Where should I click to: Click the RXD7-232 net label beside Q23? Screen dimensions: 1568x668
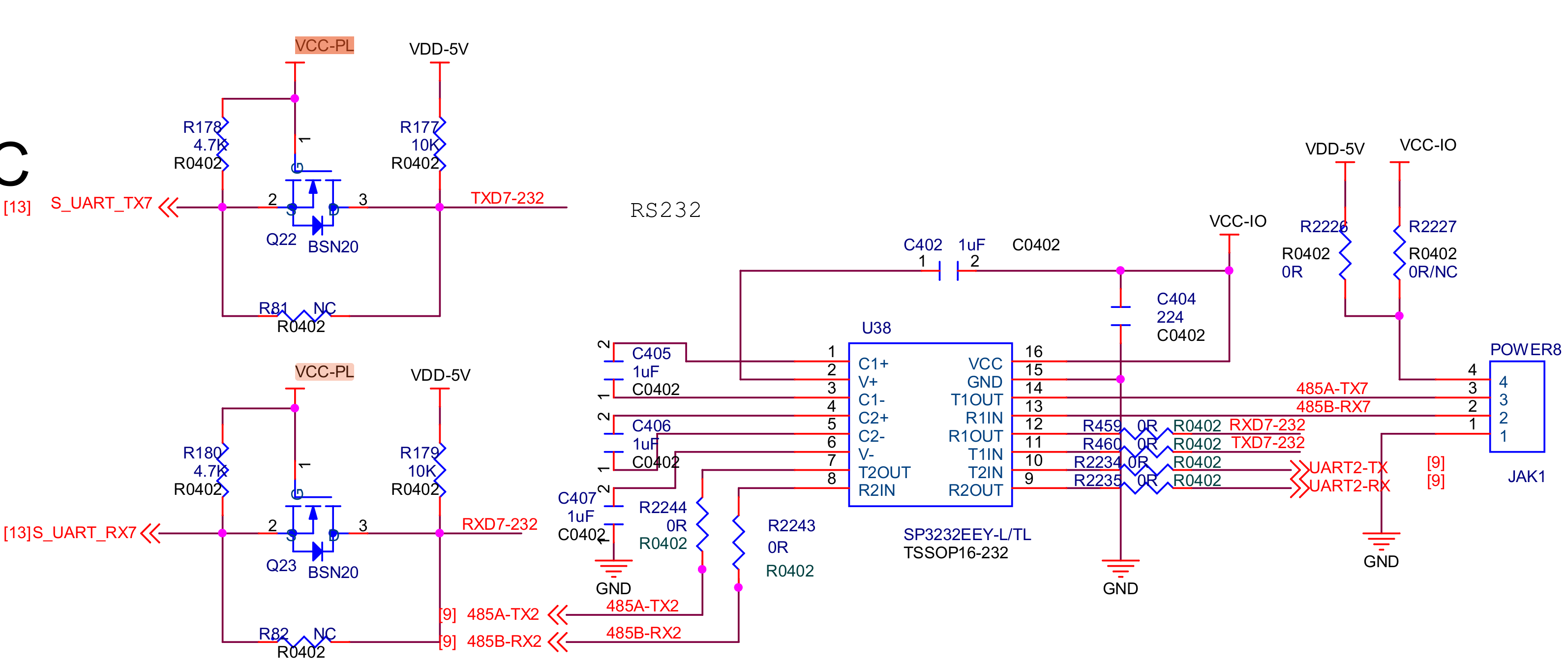coord(499,524)
